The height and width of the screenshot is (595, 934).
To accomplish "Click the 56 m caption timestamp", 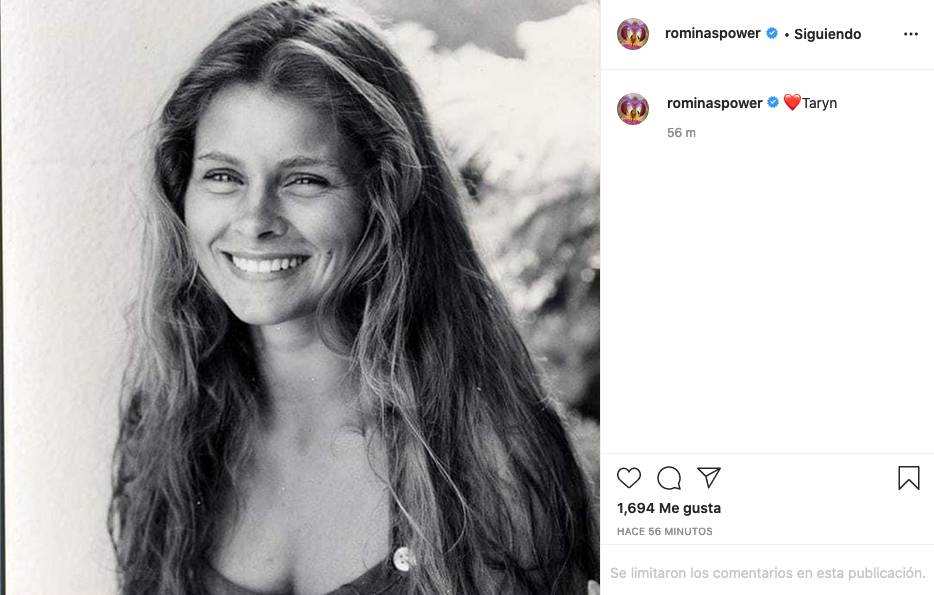I will coord(681,133).
